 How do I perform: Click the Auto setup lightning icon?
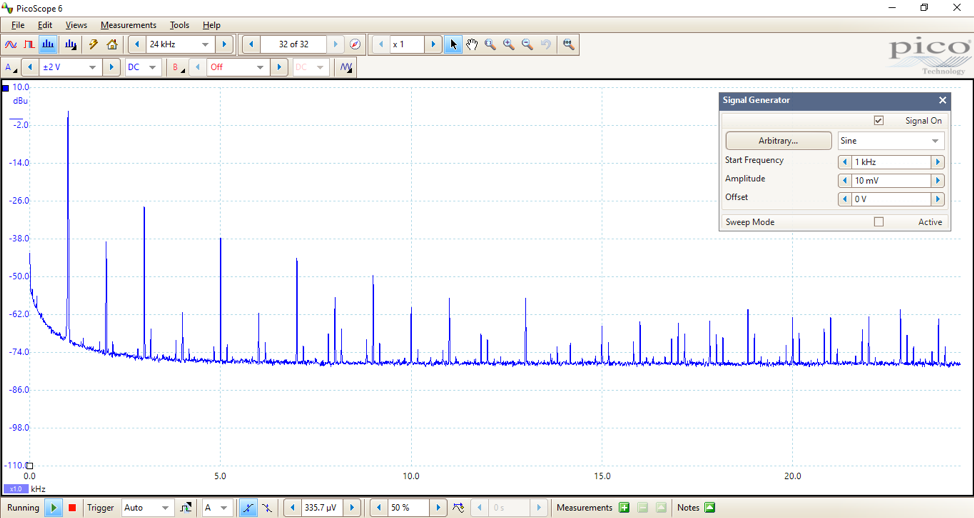[93, 45]
